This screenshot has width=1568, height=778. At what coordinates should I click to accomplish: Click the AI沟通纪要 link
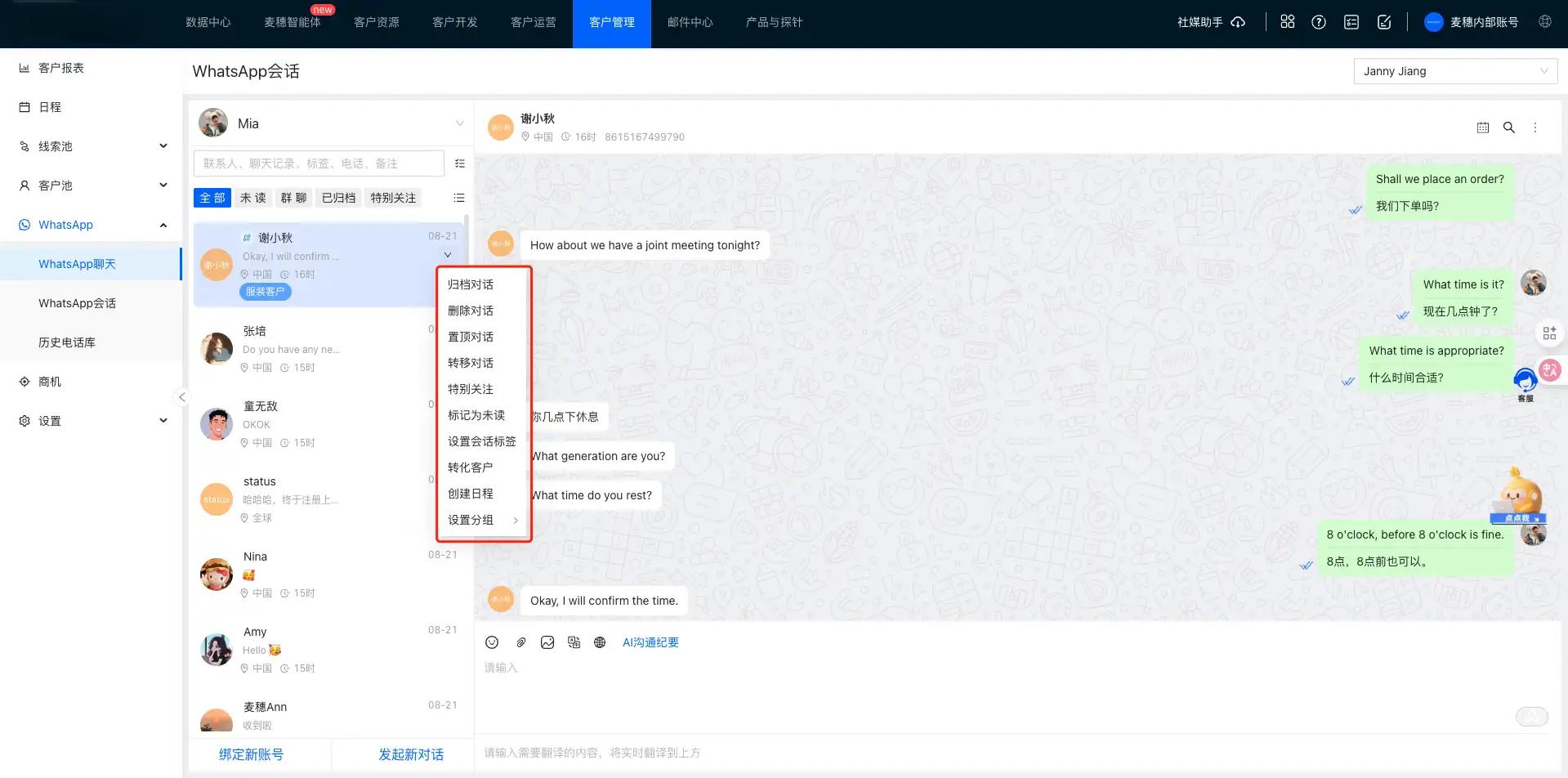click(x=650, y=642)
